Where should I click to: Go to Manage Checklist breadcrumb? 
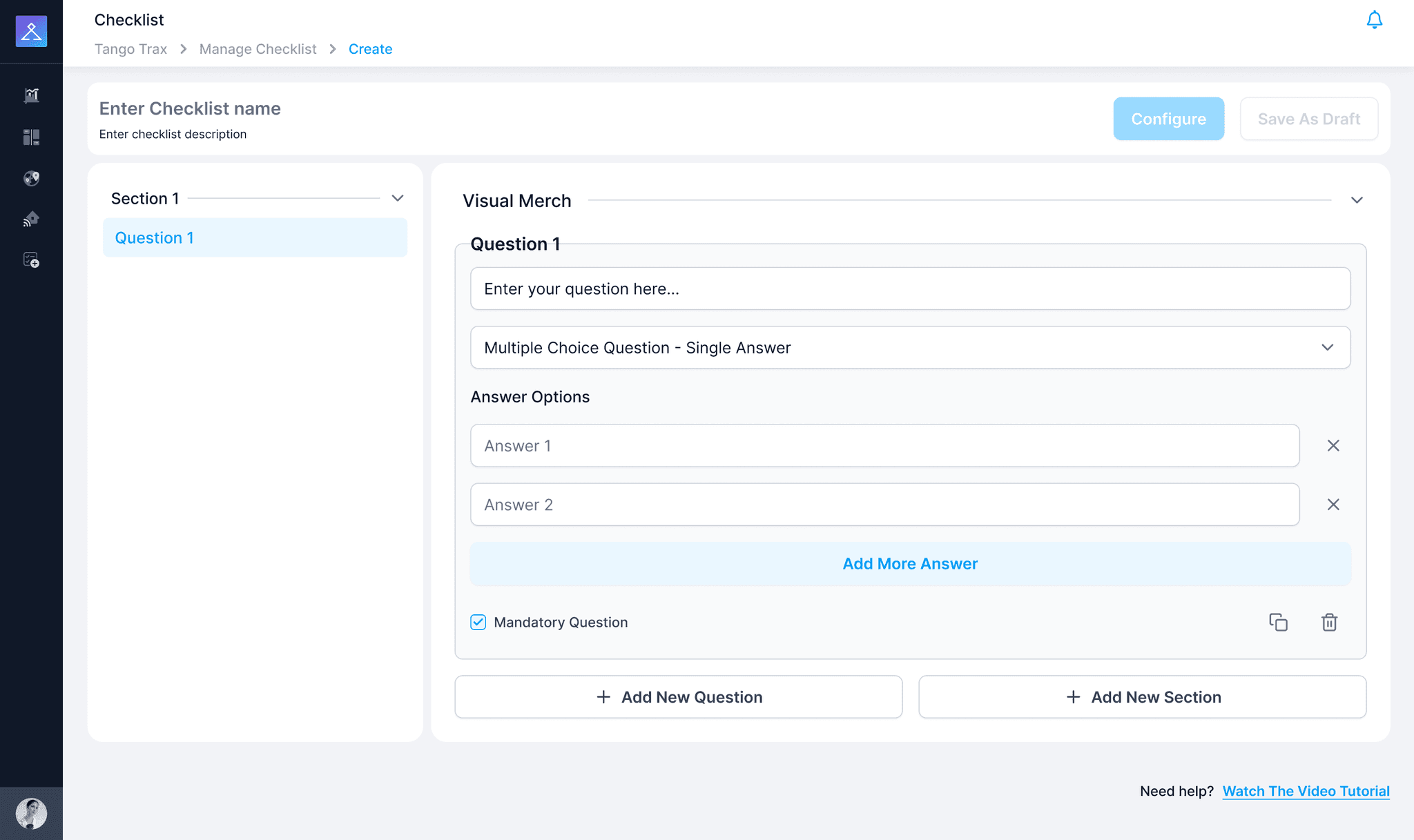pos(258,49)
